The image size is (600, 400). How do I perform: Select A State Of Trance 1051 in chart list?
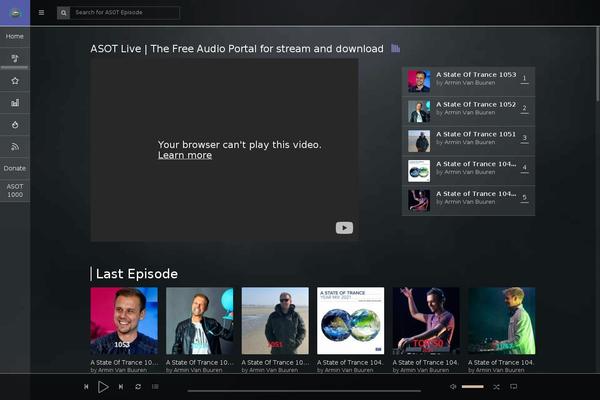[x=476, y=134]
